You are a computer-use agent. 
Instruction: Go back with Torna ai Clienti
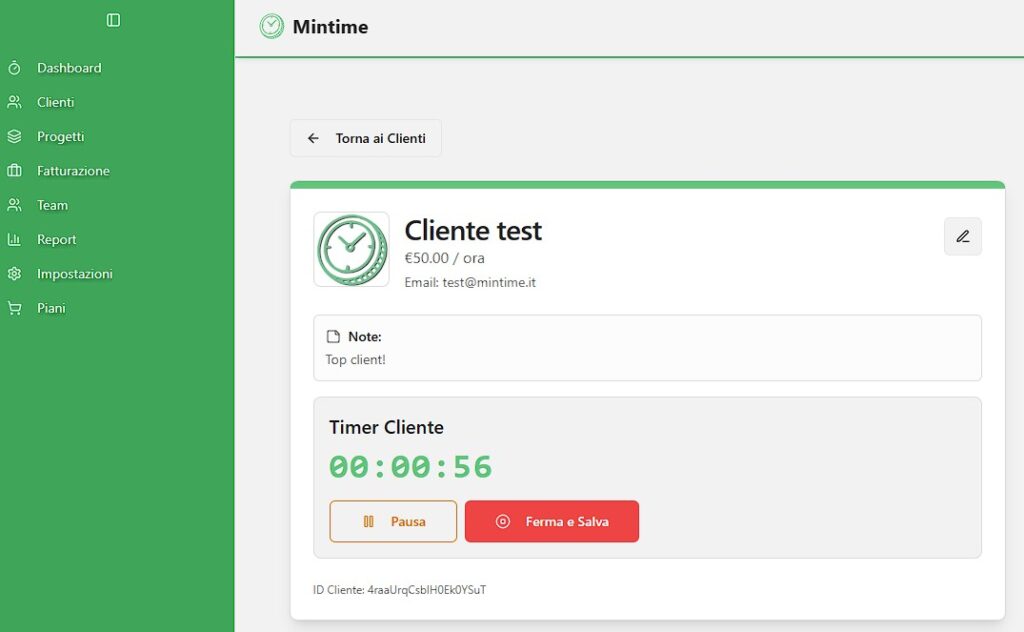[366, 138]
